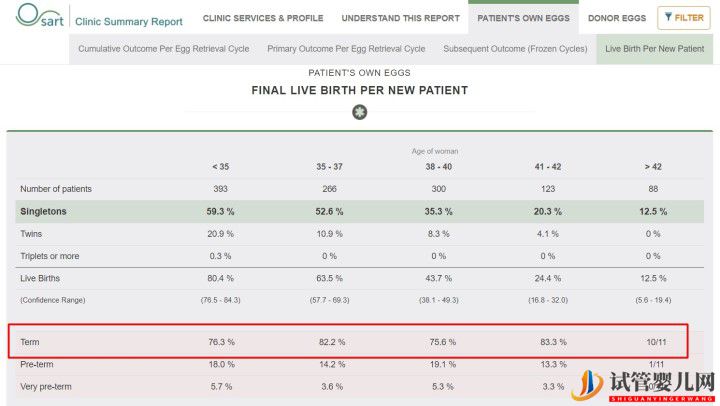The height and width of the screenshot is (406, 720).
Task: Select Live Birth Per New Patient sub-tab
Action: [x=655, y=48]
